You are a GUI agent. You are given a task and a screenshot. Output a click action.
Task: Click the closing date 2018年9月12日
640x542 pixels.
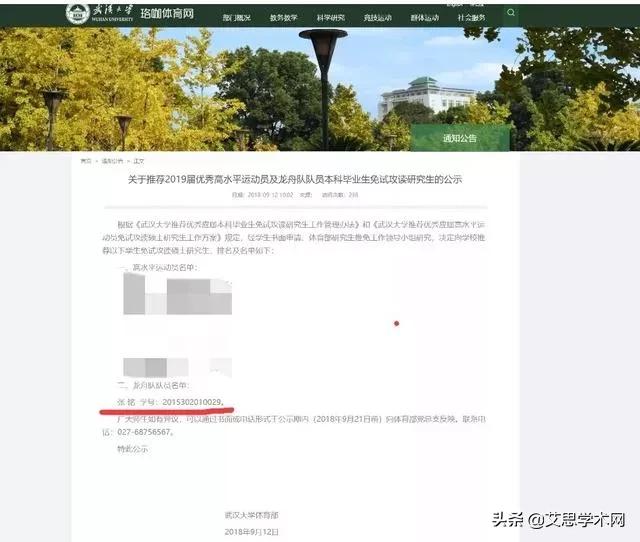[x=251, y=532]
